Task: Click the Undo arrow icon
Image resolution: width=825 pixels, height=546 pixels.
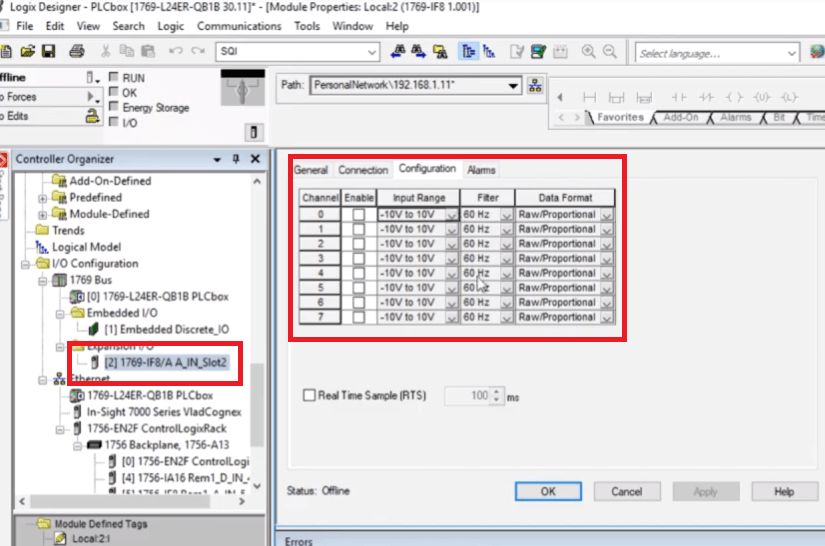Action: [175, 51]
